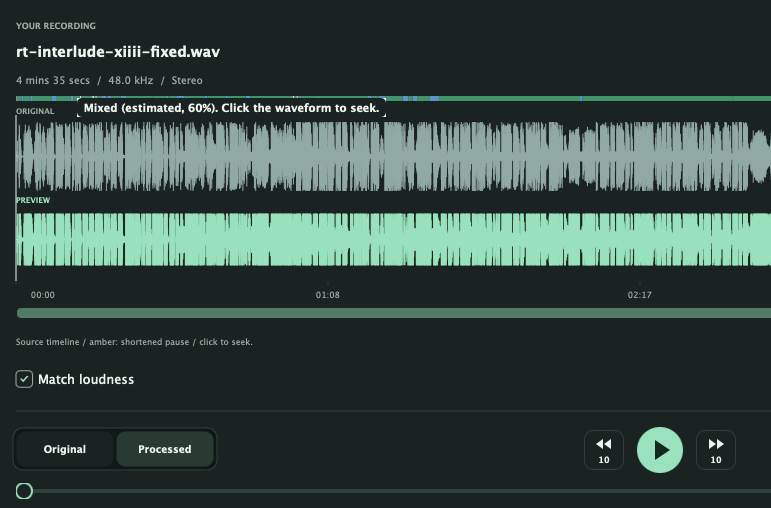The width and height of the screenshot is (771, 508).
Task: Click the 02:17 timeline marker
Action: pyautogui.click(x=639, y=295)
